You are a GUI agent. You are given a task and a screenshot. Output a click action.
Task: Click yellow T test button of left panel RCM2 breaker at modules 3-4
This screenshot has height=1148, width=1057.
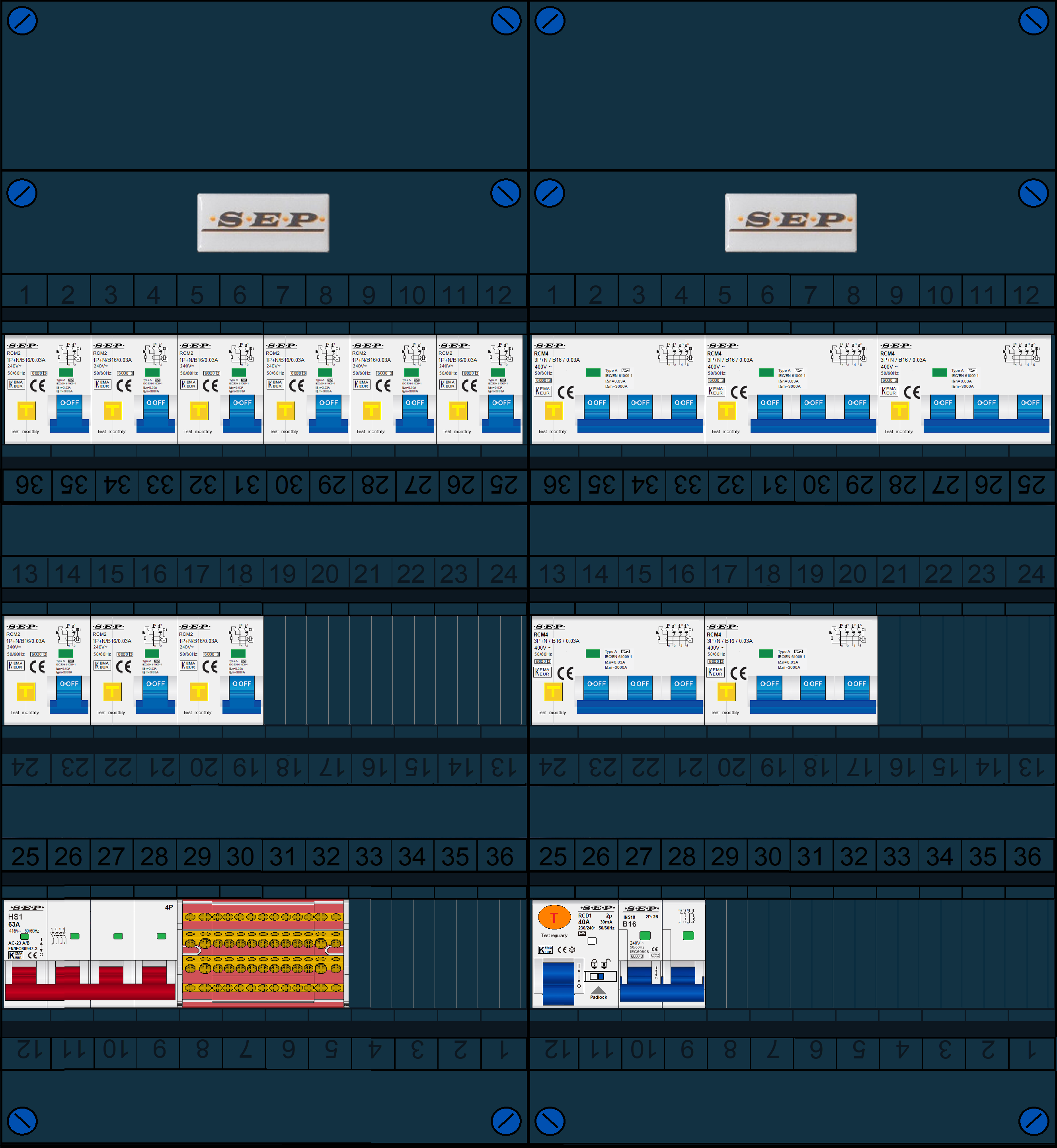coord(113,410)
